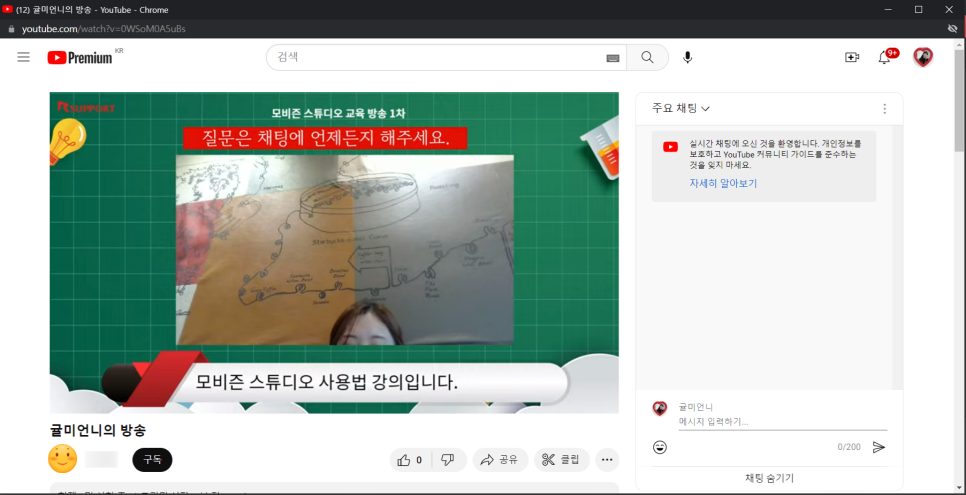The height and width of the screenshot is (495, 966).
Task: Open account avatar menu in header
Action: click(x=923, y=57)
